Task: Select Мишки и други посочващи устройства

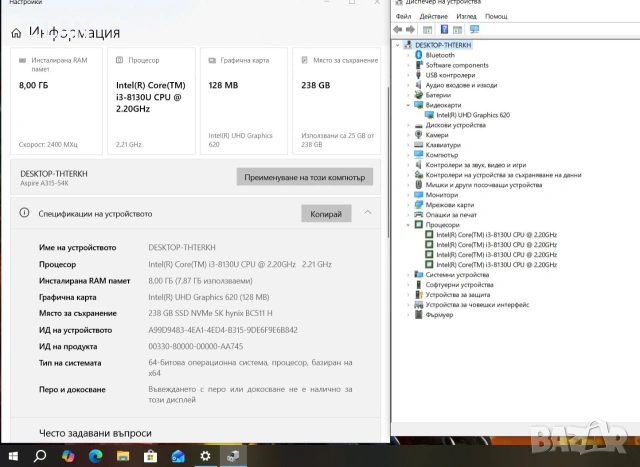Action: 484,185
